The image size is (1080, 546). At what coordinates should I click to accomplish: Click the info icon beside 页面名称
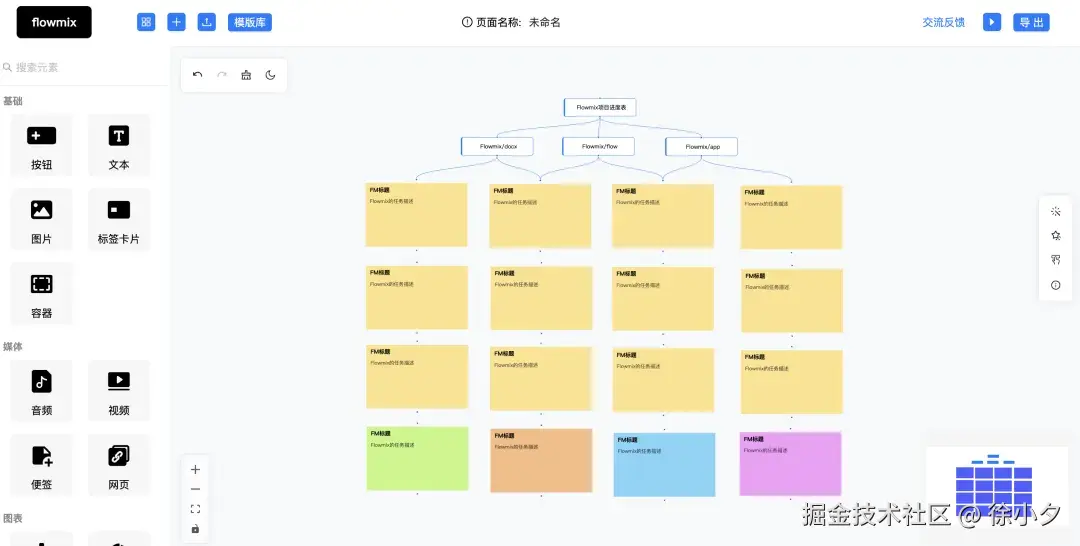(467, 22)
